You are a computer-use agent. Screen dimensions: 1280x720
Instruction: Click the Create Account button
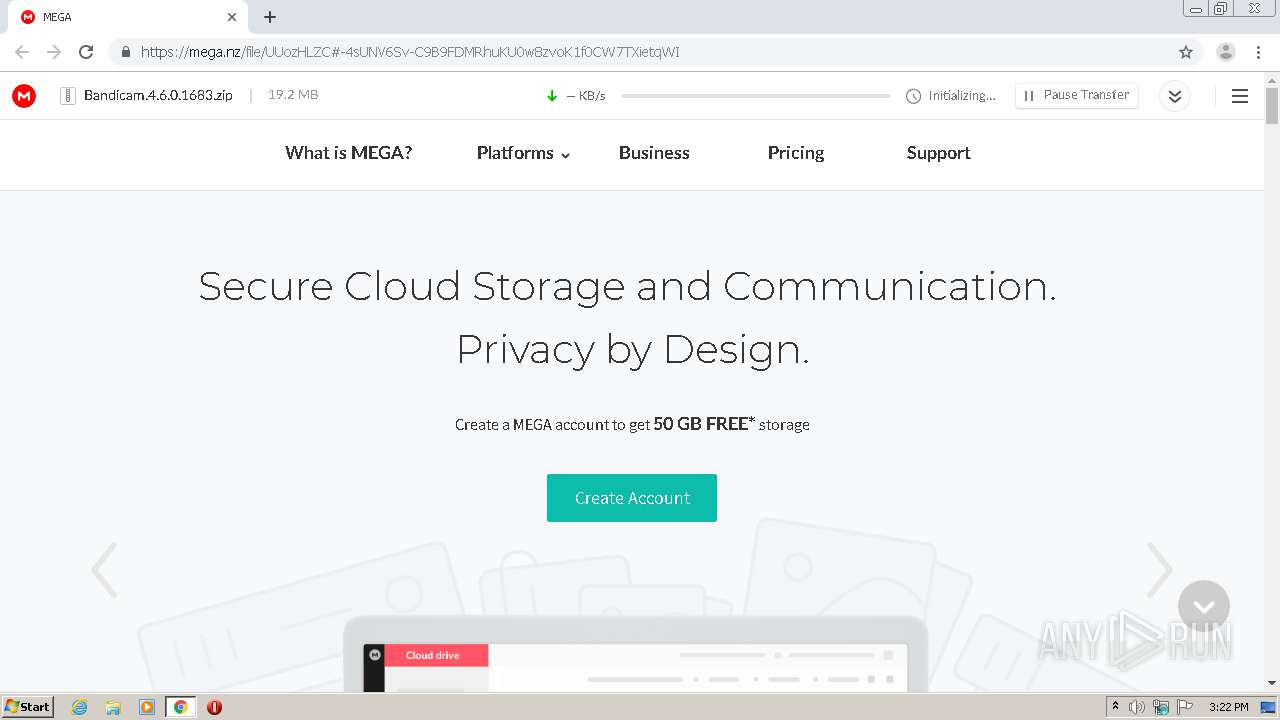pos(632,498)
